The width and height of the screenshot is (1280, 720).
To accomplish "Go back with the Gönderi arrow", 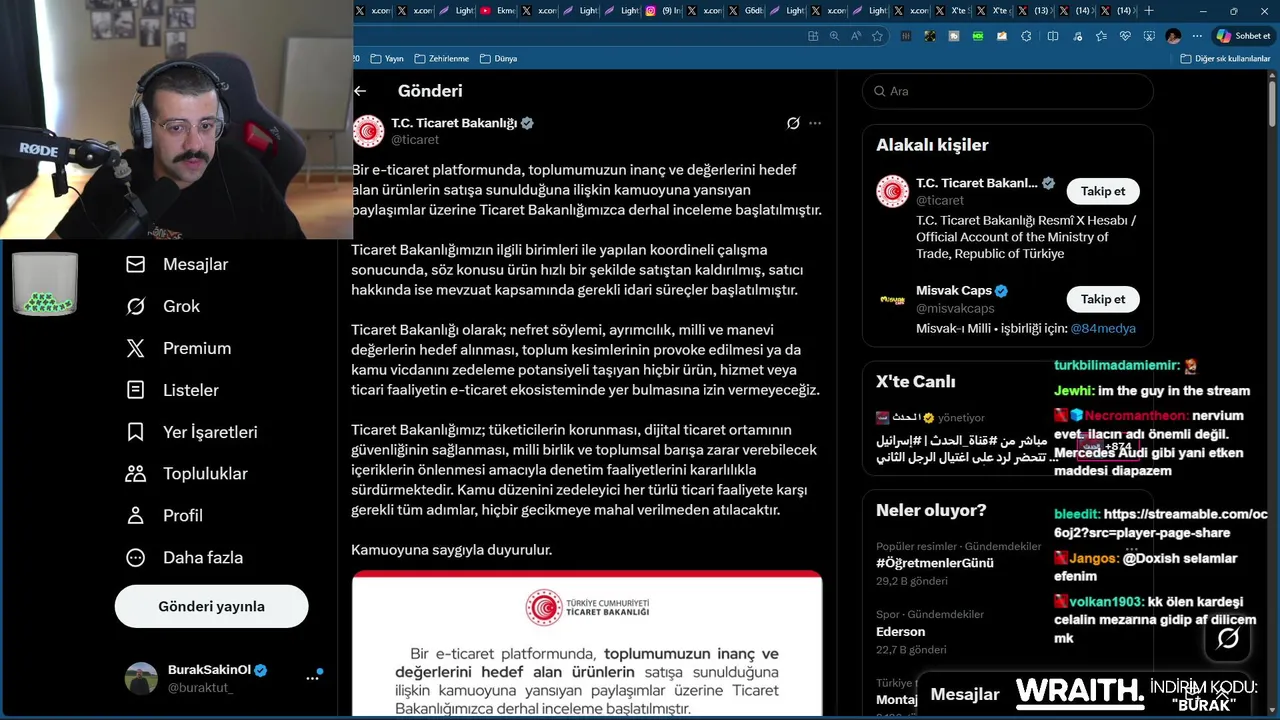I will pos(360,91).
